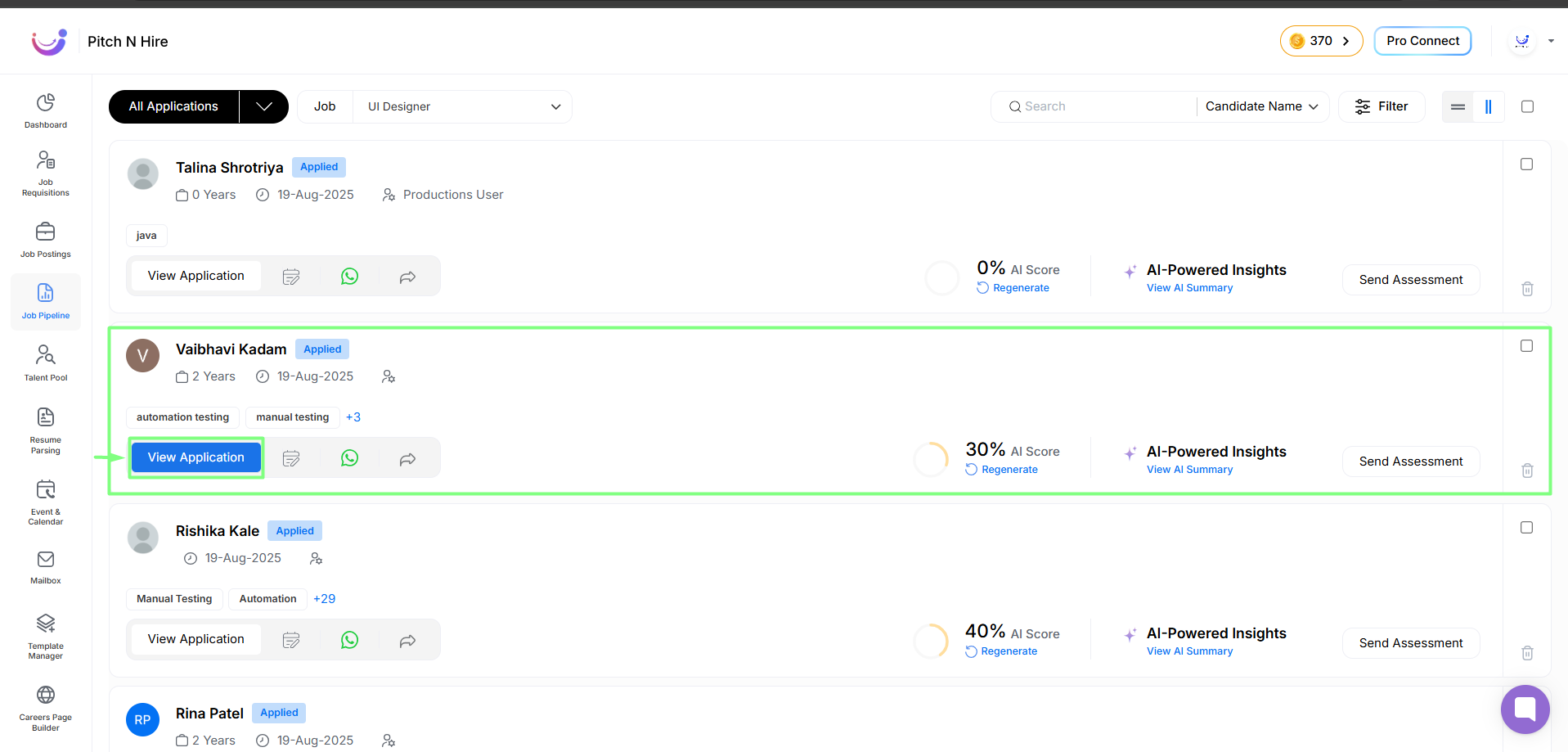Image resolution: width=1568 pixels, height=752 pixels.
Task: Regenerate the 0% AI Score
Action: 1013,288
